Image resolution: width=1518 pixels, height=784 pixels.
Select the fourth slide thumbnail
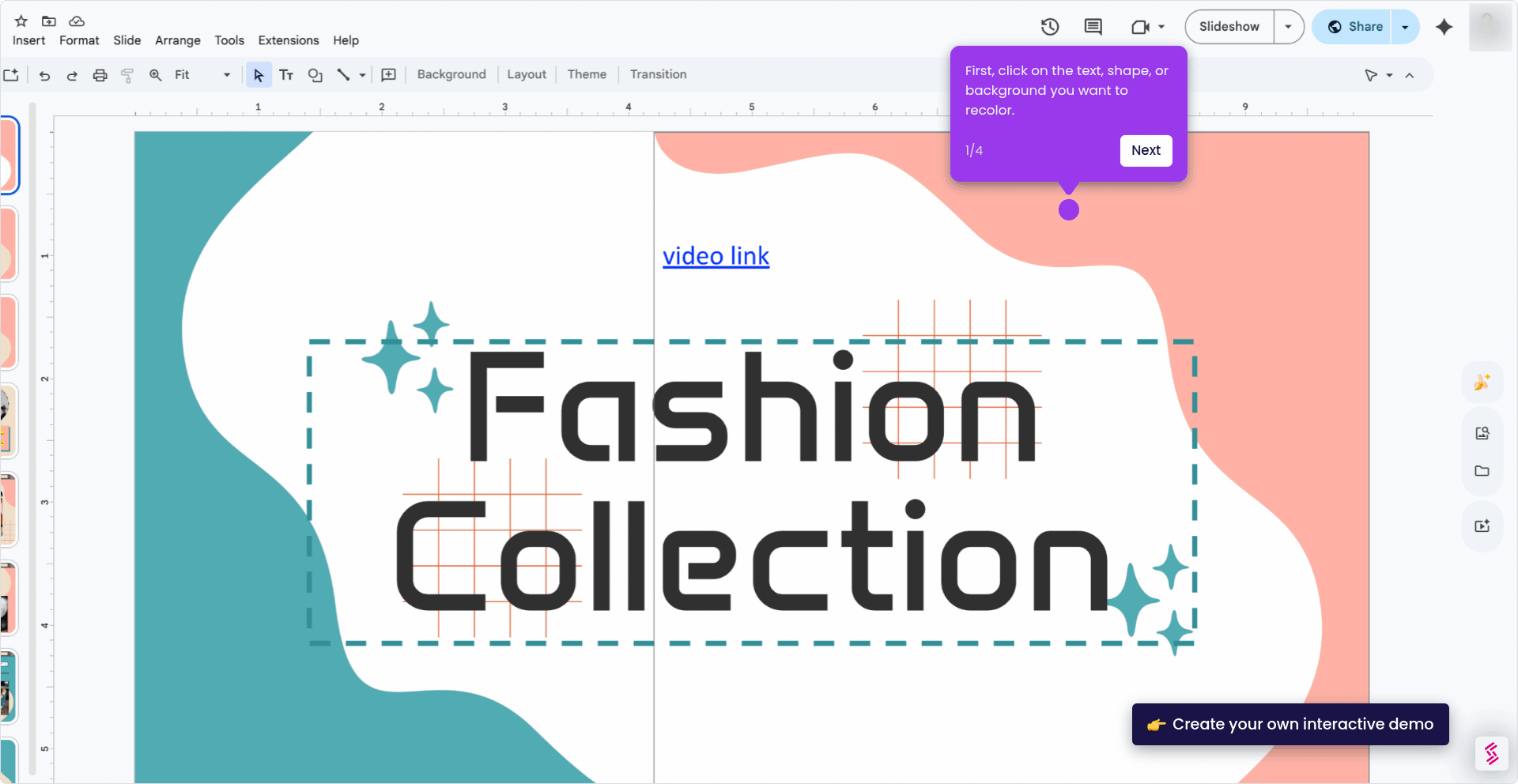pyautogui.click(x=8, y=421)
